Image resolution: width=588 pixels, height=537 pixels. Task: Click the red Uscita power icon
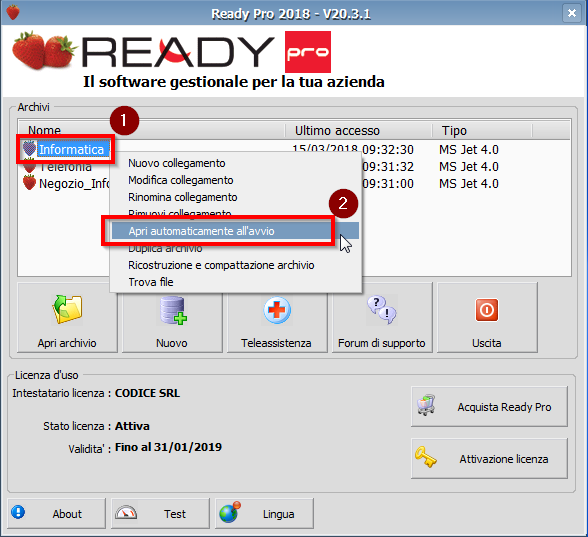coord(487,310)
